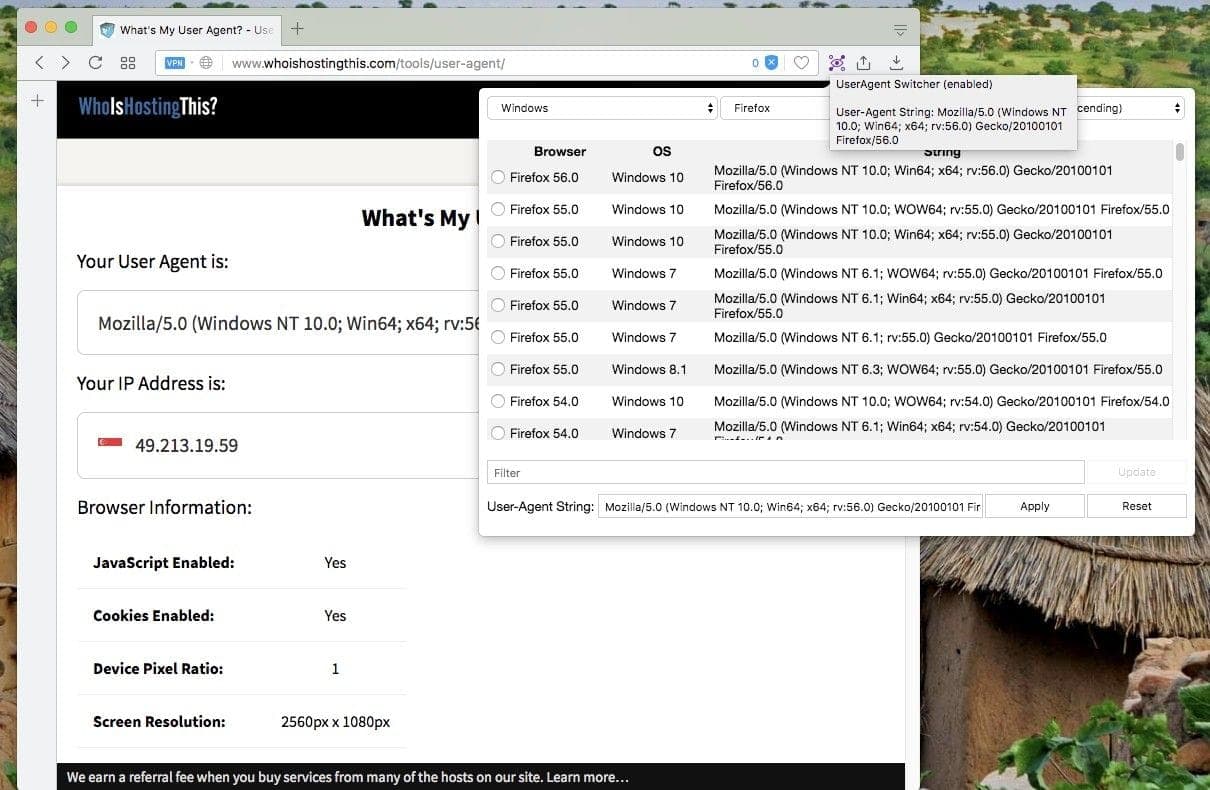Reload the current page

click(96, 63)
